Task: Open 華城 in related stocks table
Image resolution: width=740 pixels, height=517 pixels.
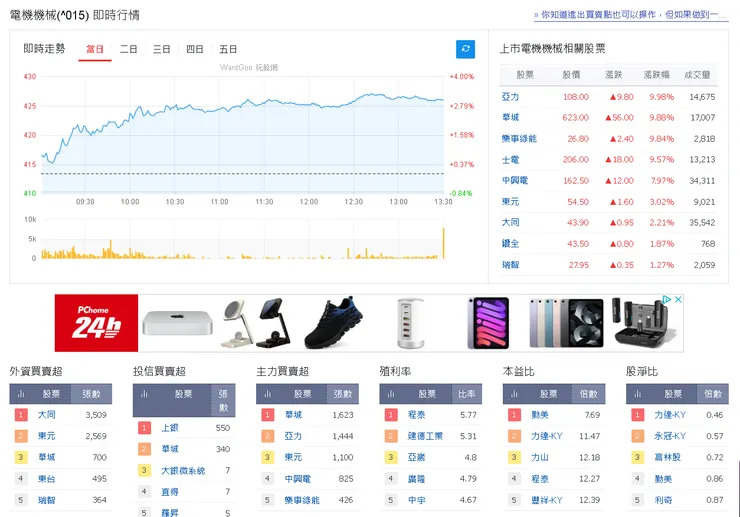Action: coord(510,118)
